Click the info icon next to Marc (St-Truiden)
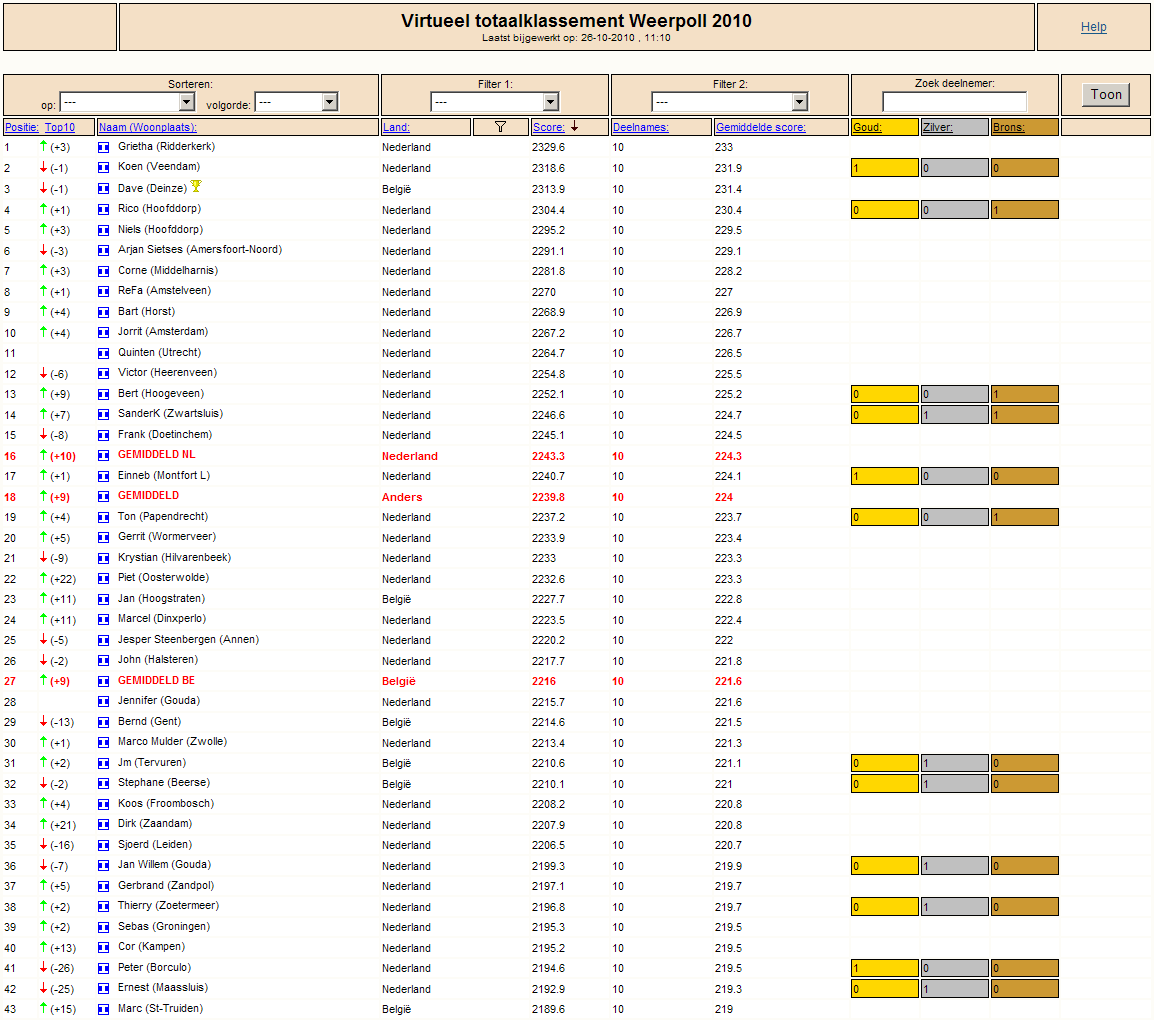Image resolution: width=1154 pixels, height=1020 pixels. (x=104, y=1009)
